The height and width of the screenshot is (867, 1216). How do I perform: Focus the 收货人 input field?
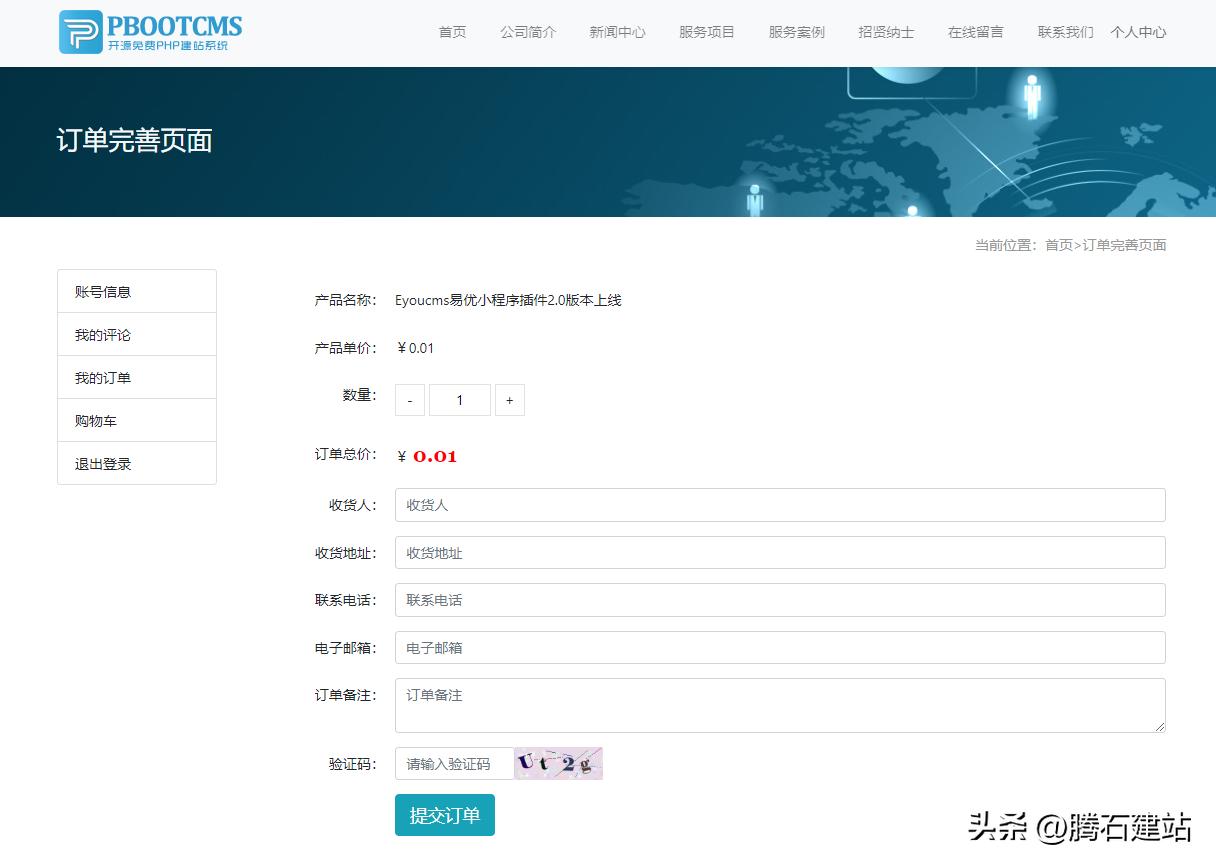pyautogui.click(x=780, y=505)
